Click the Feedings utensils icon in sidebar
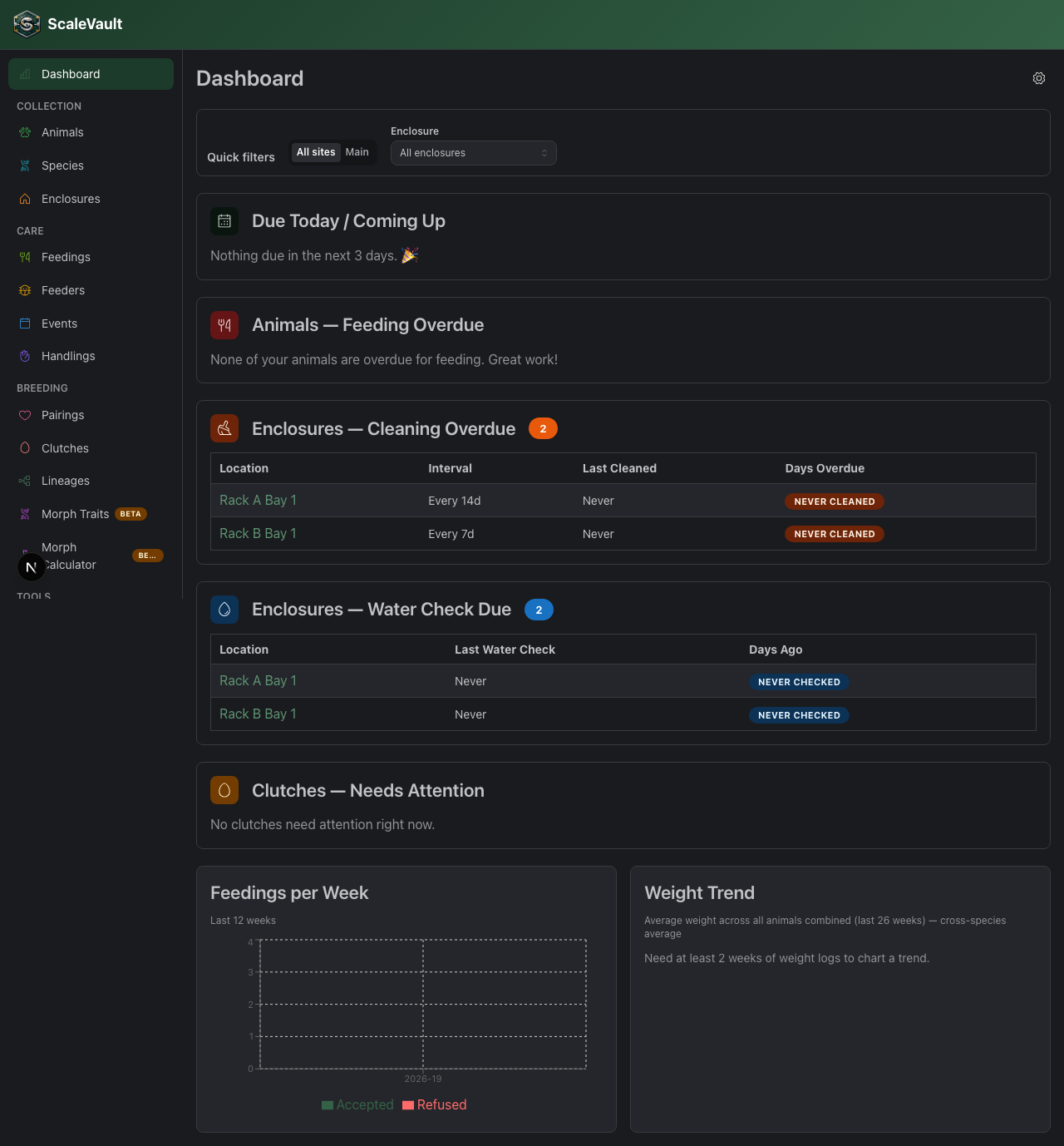Image resolution: width=1064 pixels, height=1146 pixels. [x=25, y=257]
